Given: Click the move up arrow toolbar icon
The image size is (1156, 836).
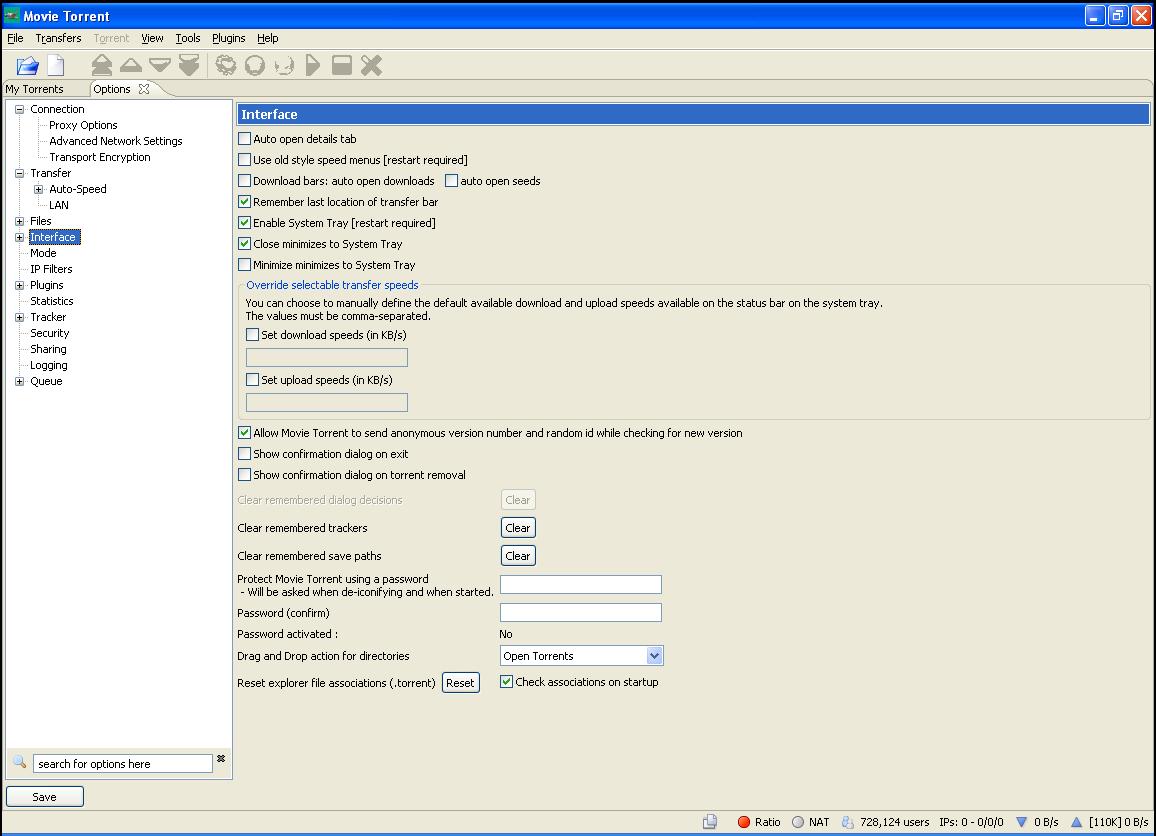Looking at the screenshot, I should coord(130,66).
